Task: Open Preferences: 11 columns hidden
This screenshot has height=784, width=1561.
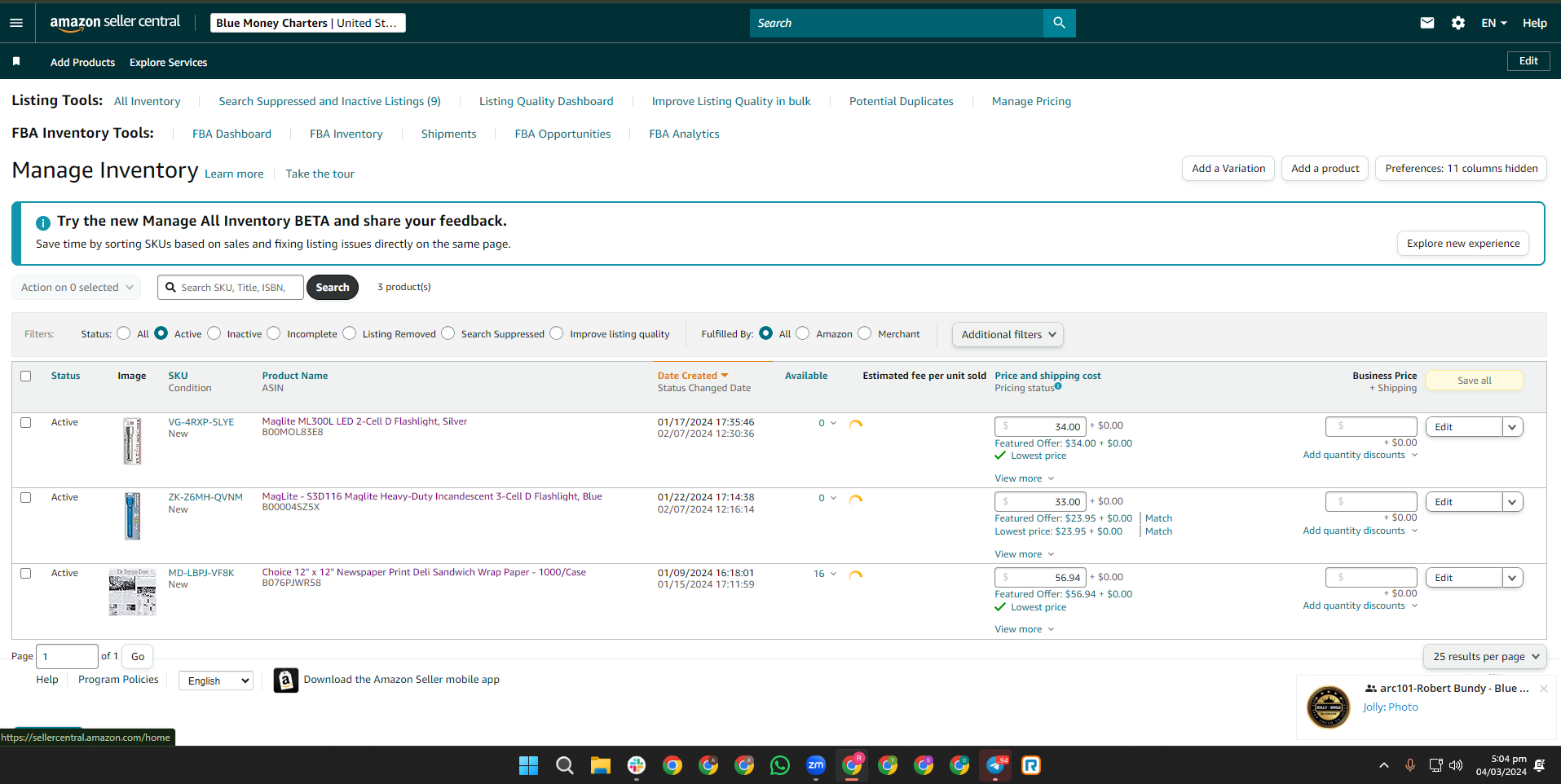Action: 1462,169
